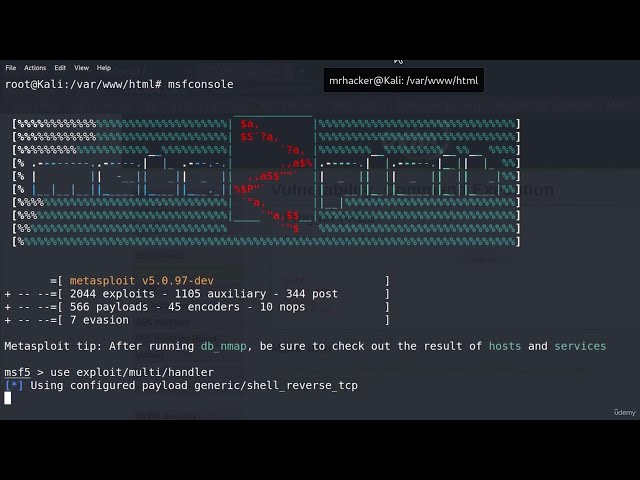Open the Actions menu
The height and width of the screenshot is (480, 640).
[x=35, y=68]
